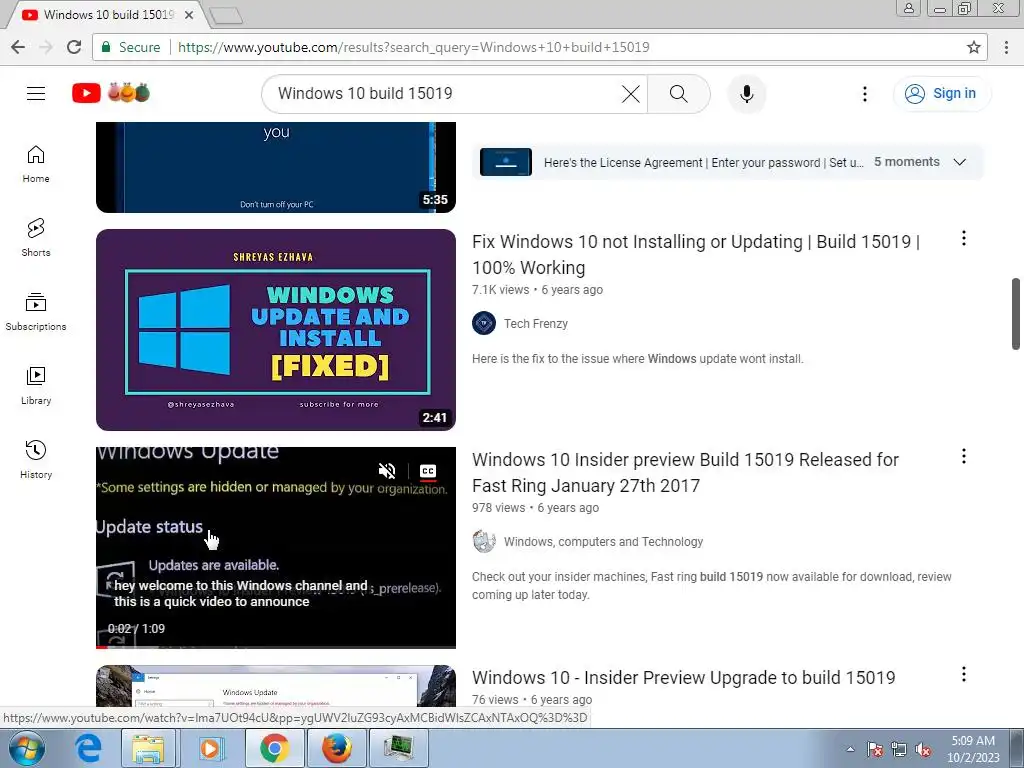
Task: Click the Windows, computers and Technology avatar
Action: point(484,541)
